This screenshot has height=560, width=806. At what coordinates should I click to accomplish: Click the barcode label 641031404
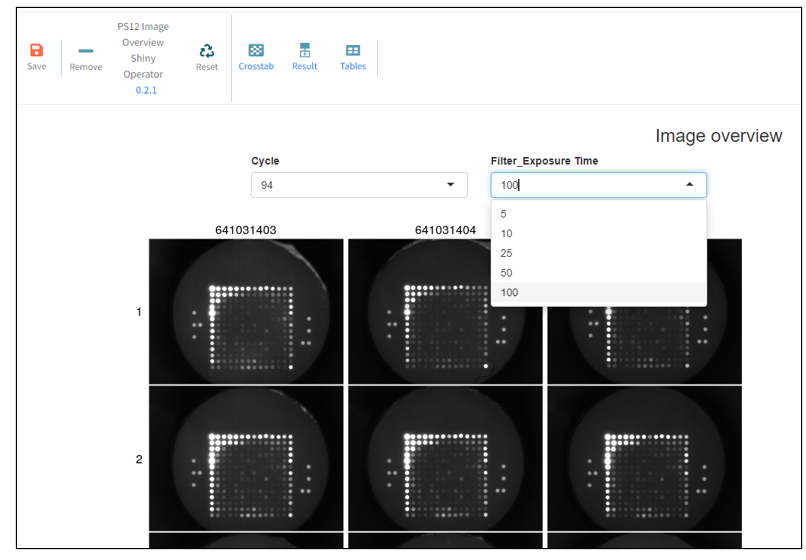pyautogui.click(x=445, y=230)
